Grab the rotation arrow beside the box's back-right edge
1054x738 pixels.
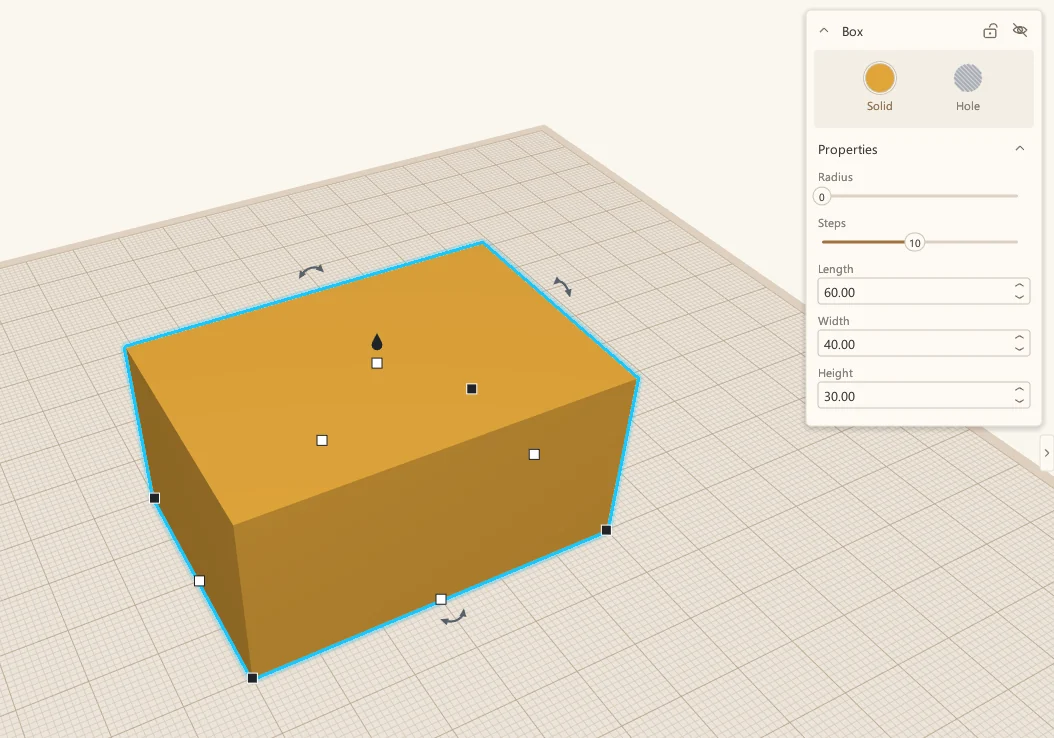[563, 286]
